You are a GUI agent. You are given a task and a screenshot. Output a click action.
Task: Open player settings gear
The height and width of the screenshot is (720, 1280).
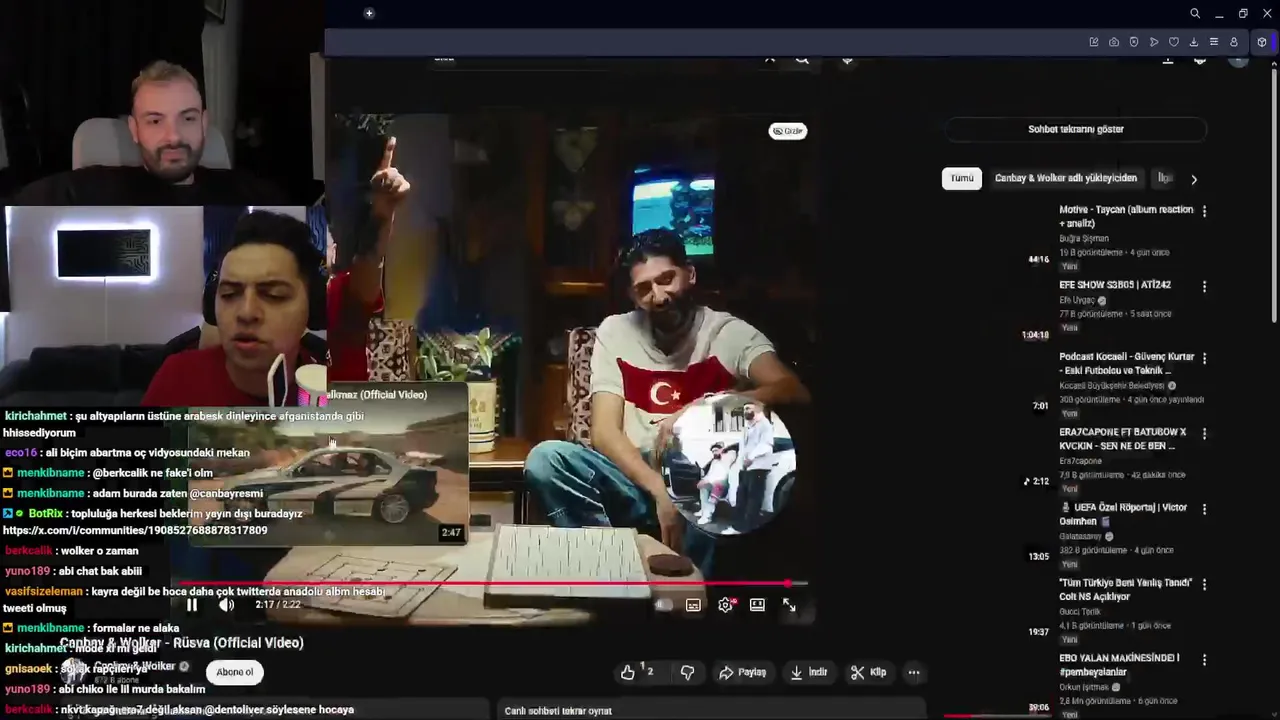pyautogui.click(x=726, y=605)
